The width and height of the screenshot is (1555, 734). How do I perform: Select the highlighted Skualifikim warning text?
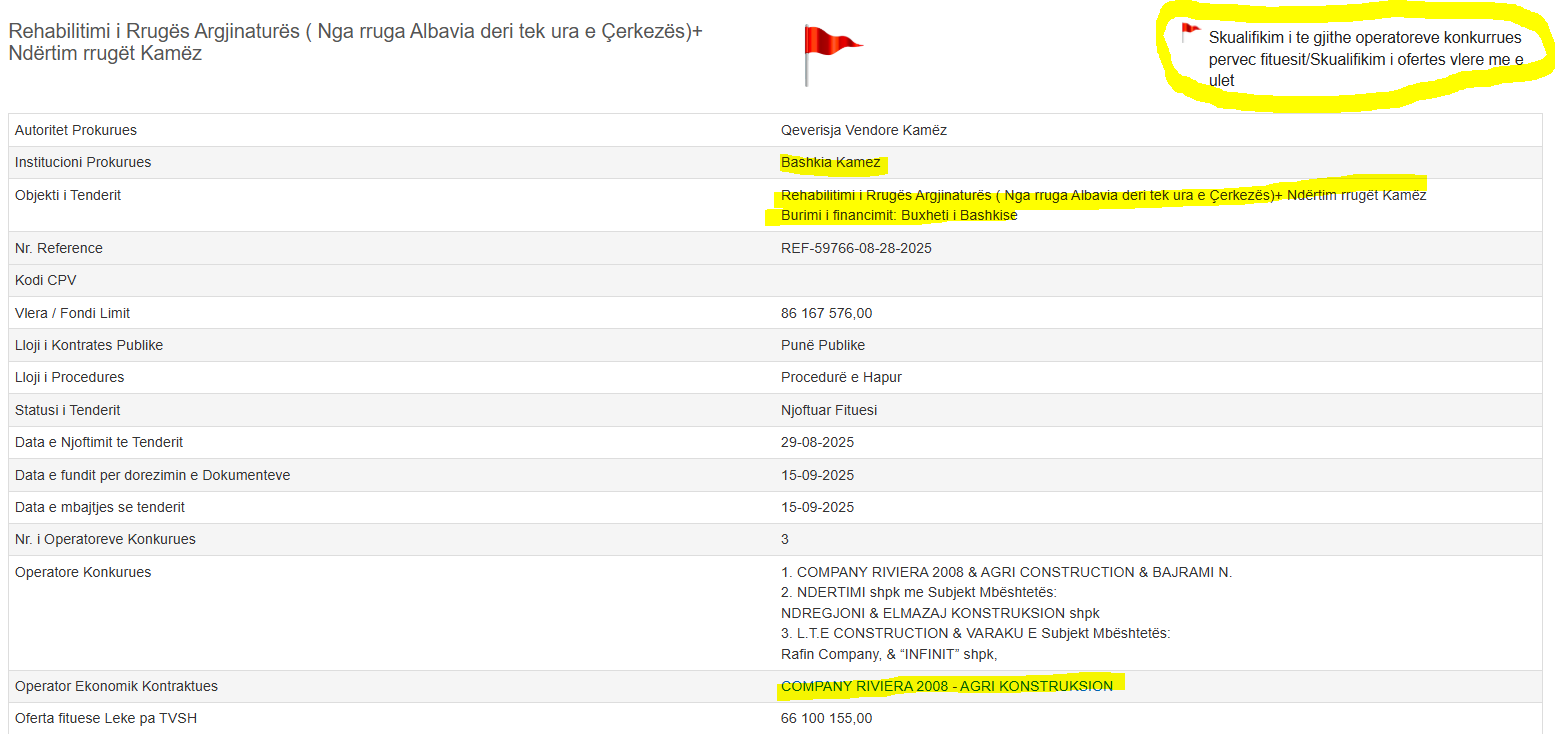1364,59
